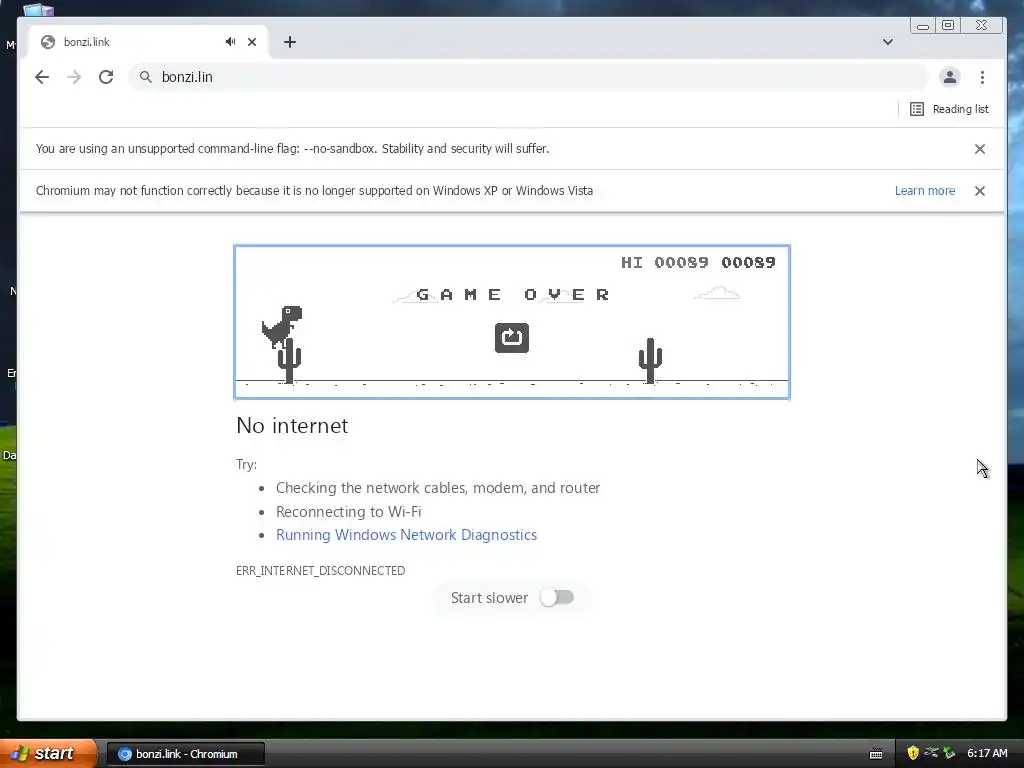Expand the tab search chevron
This screenshot has width=1024, height=768.
tap(888, 42)
